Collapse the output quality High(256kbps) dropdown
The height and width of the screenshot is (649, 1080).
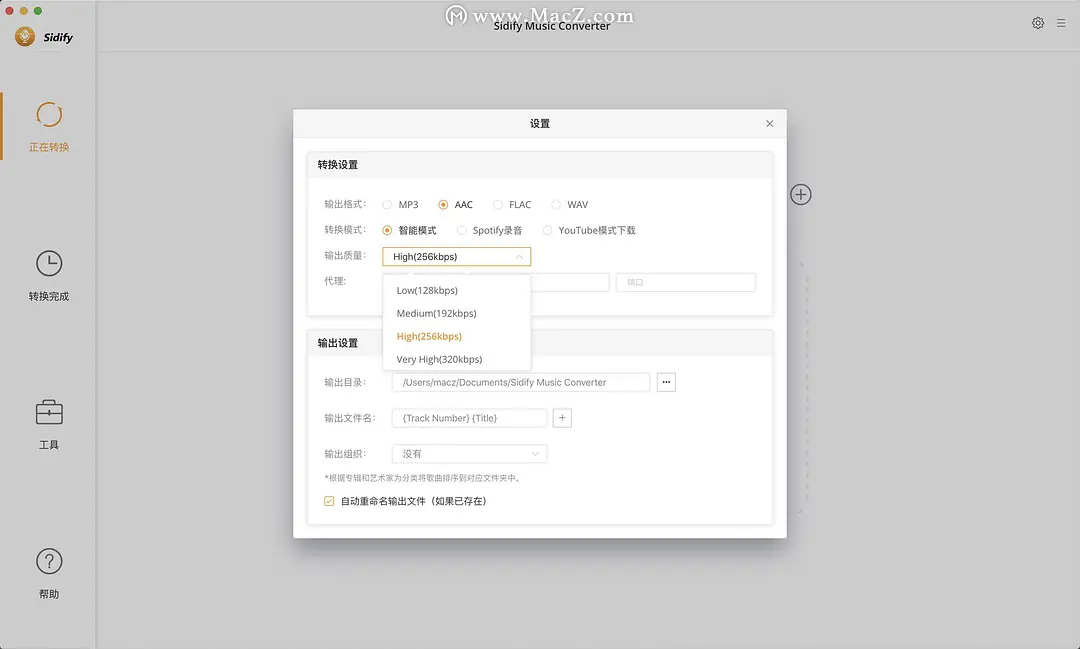(457, 257)
